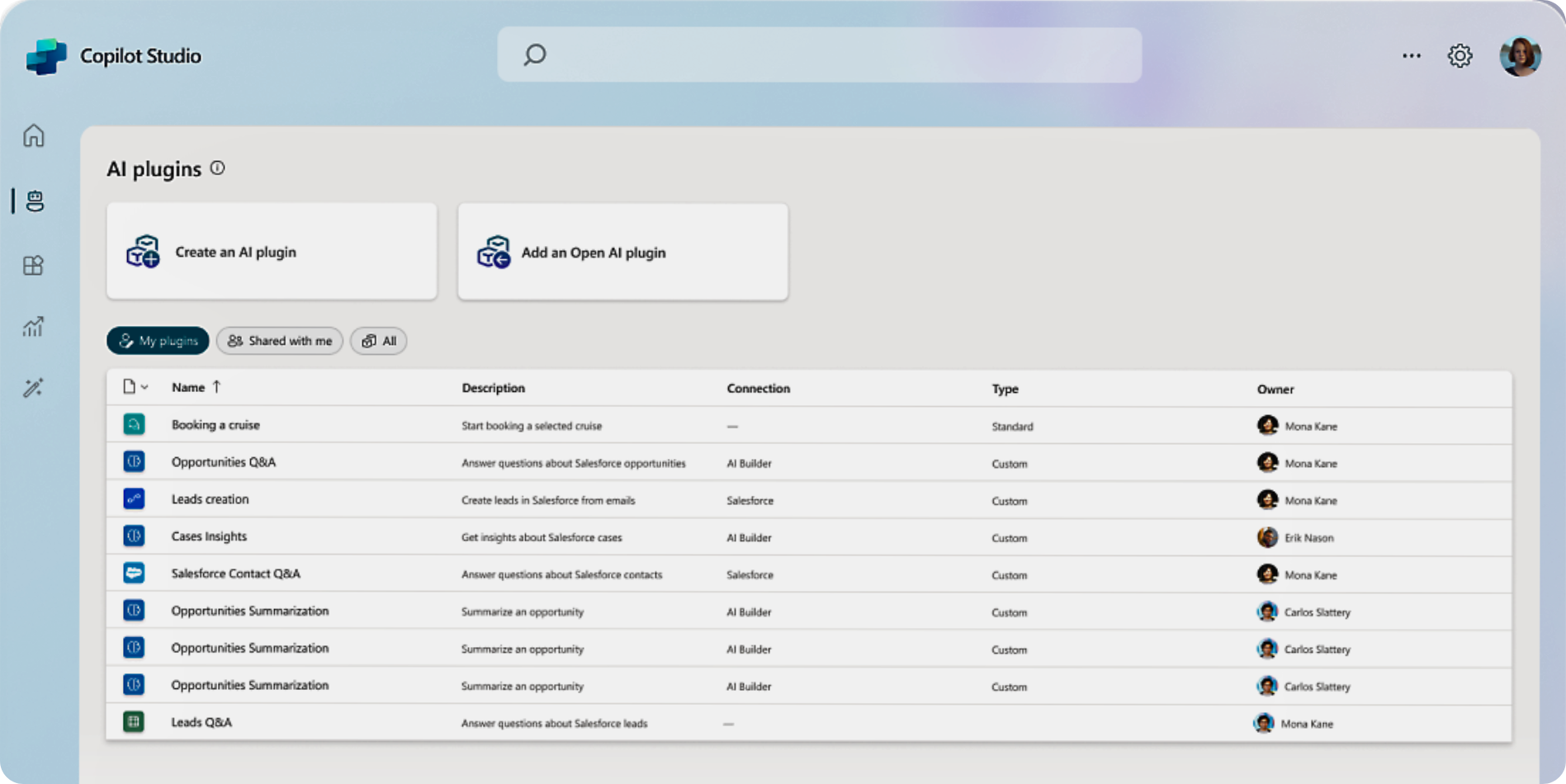The height and width of the screenshot is (784, 1566).
Task: Open the more options ellipsis menu
Action: pyautogui.click(x=1411, y=55)
